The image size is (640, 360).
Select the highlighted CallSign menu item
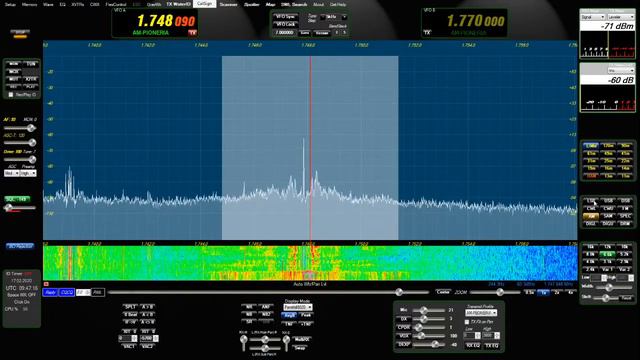[204, 4]
